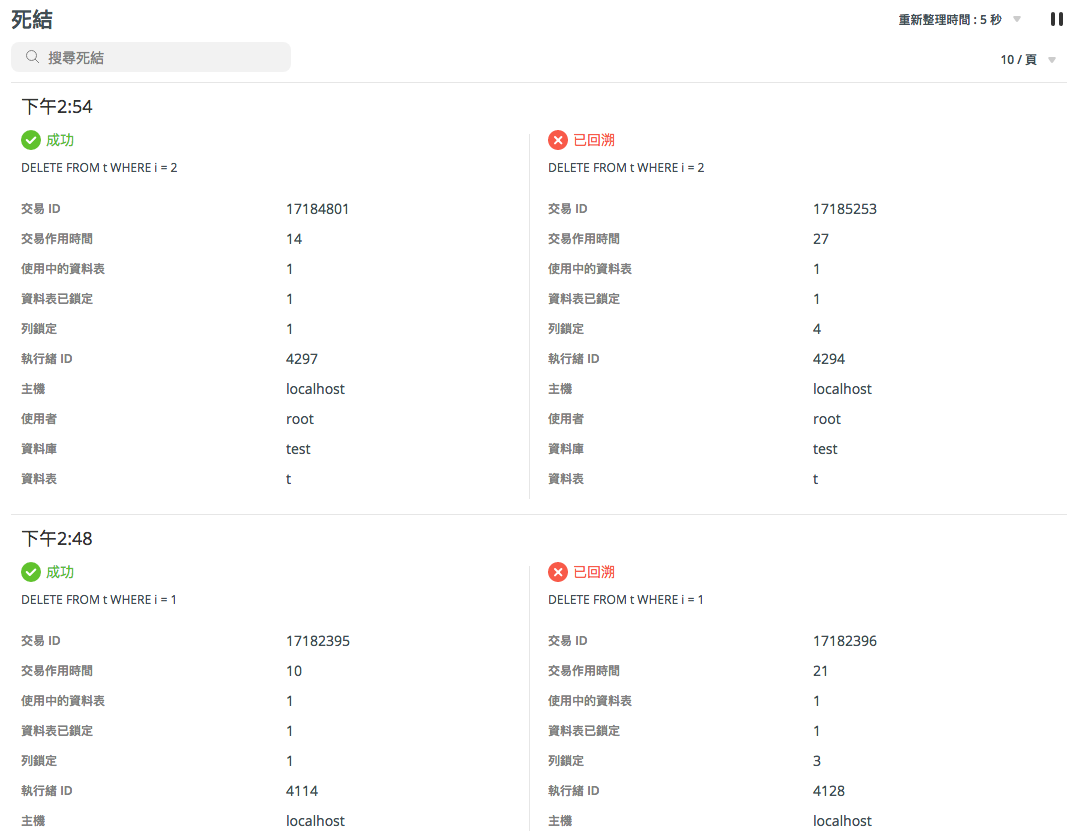Click rolled back query DELETE FROM t WHERE i = 2
Image resolution: width=1076 pixels, height=831 pixels.
pos(626,168)
